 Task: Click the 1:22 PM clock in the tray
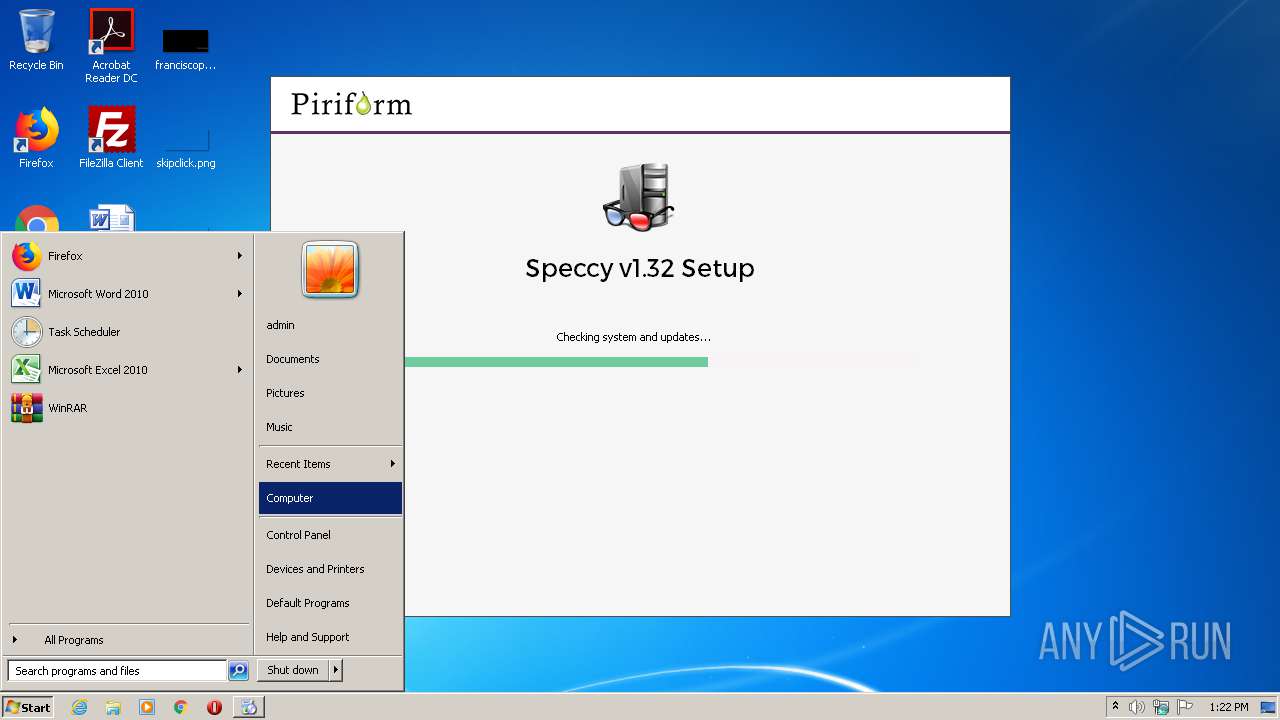click(1229, 707)
